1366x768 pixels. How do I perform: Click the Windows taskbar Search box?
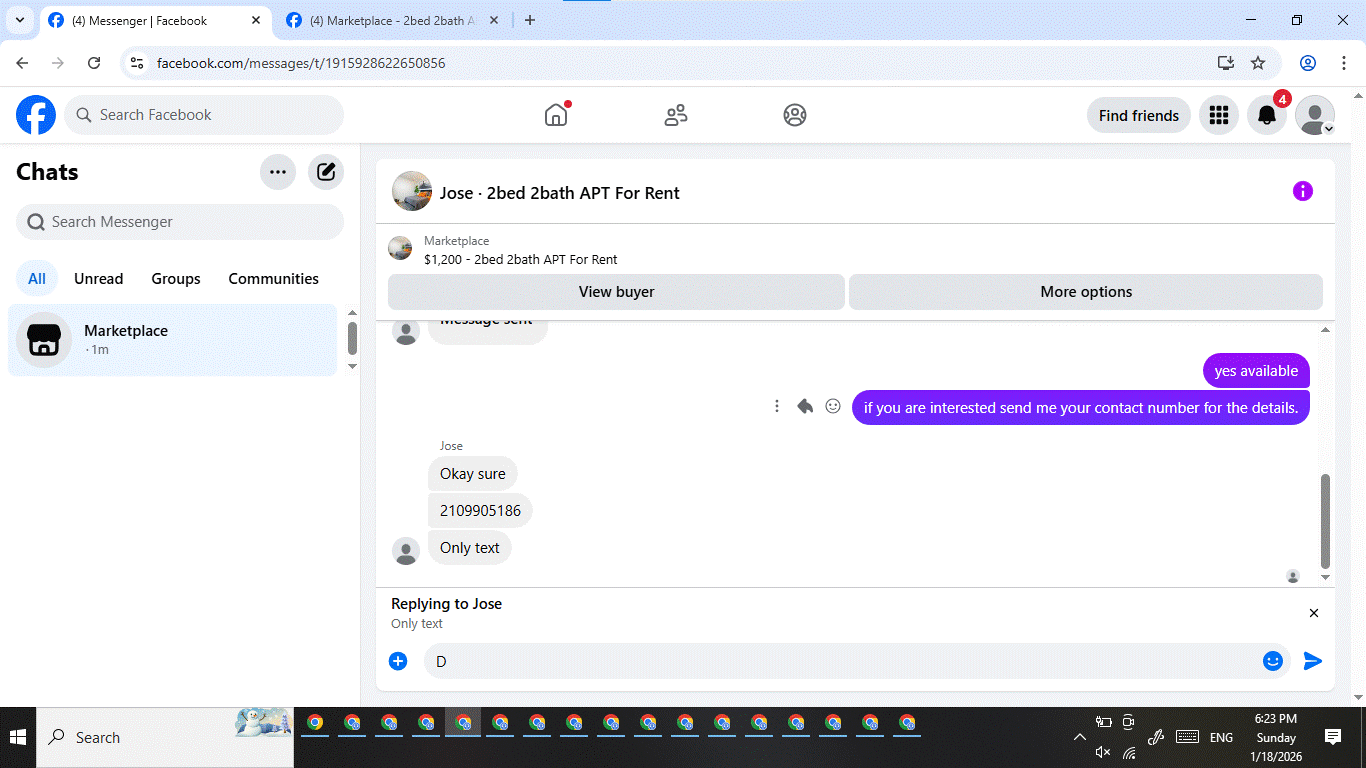click(165, 737)
